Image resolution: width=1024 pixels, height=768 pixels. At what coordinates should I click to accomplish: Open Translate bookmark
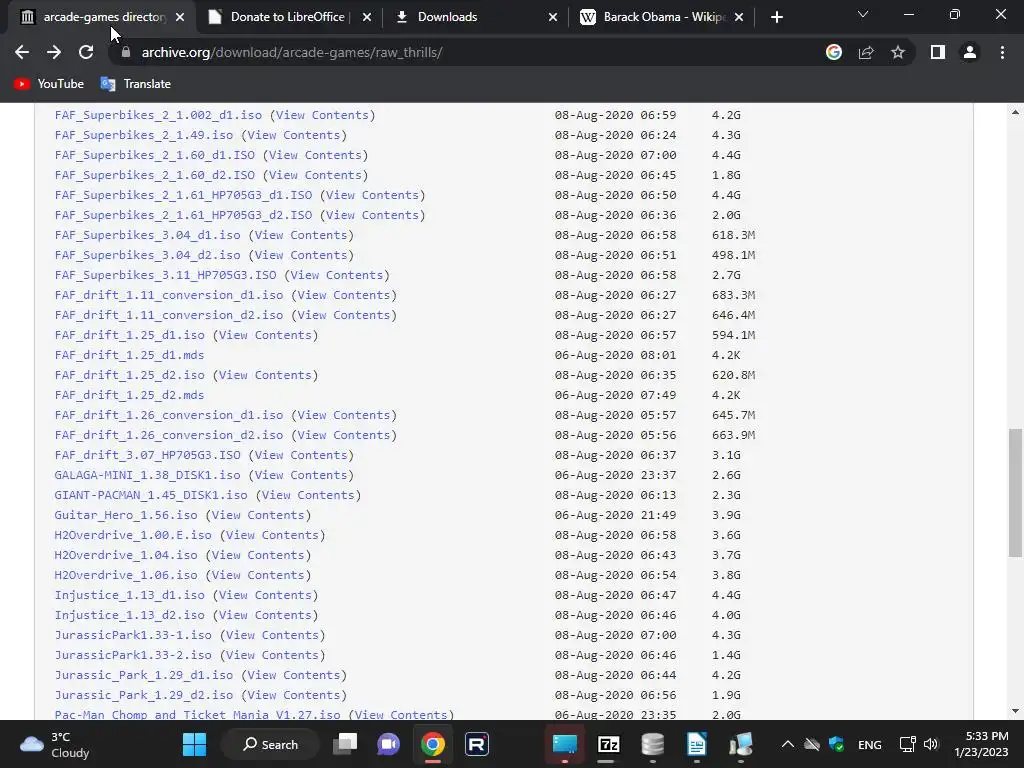(x=136, y=84)
